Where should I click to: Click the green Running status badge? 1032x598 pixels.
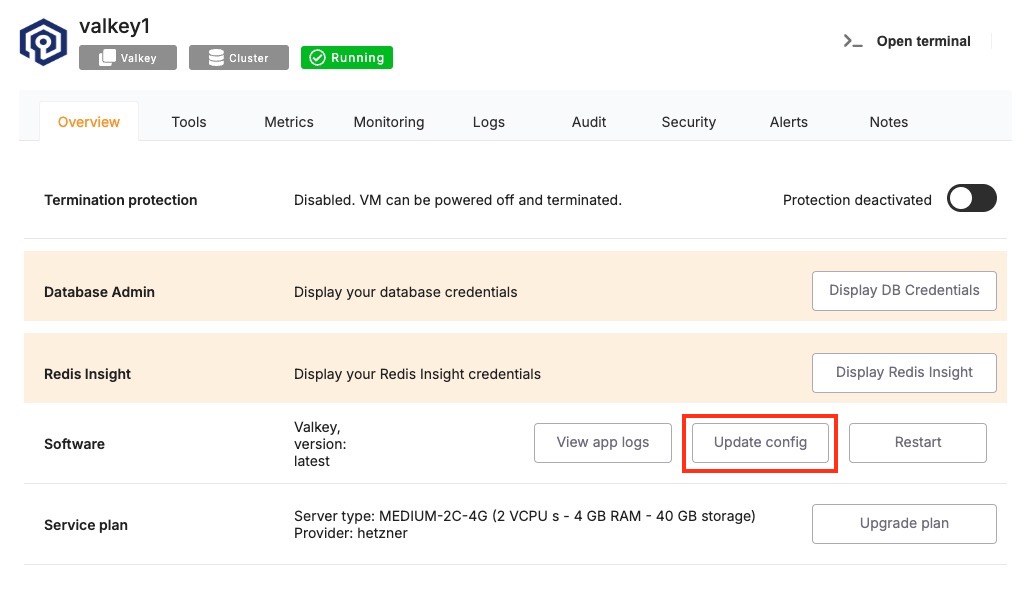[347, 57]
